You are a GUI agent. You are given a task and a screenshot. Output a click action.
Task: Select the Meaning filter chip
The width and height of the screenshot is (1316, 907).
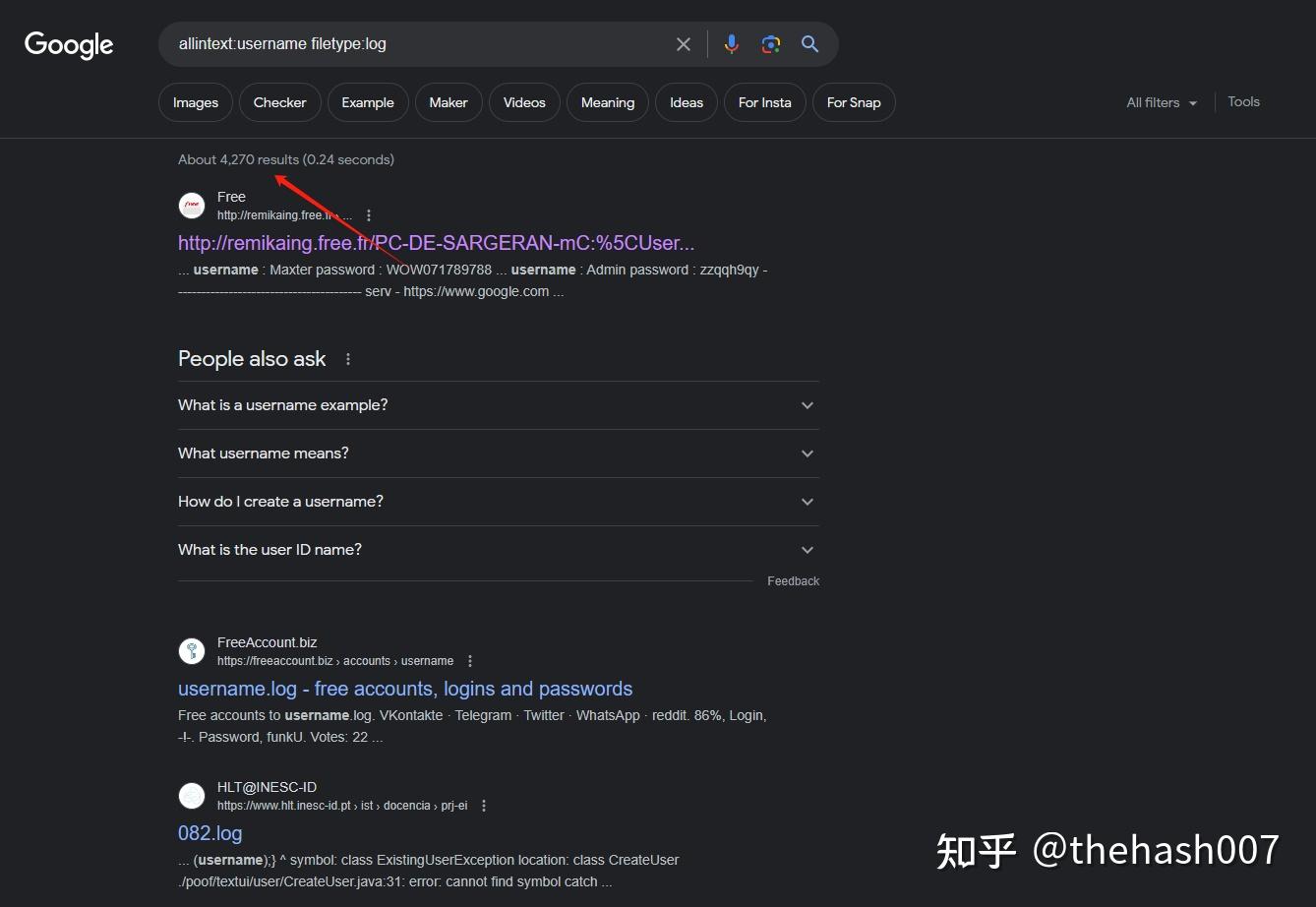tap(608, 102)
